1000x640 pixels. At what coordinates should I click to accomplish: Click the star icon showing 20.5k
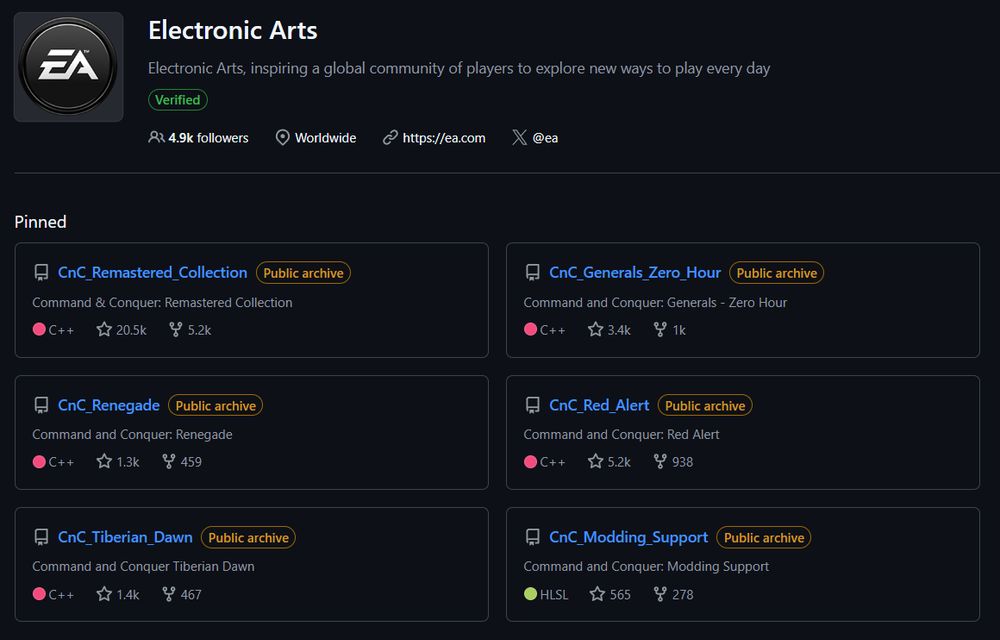104,330
